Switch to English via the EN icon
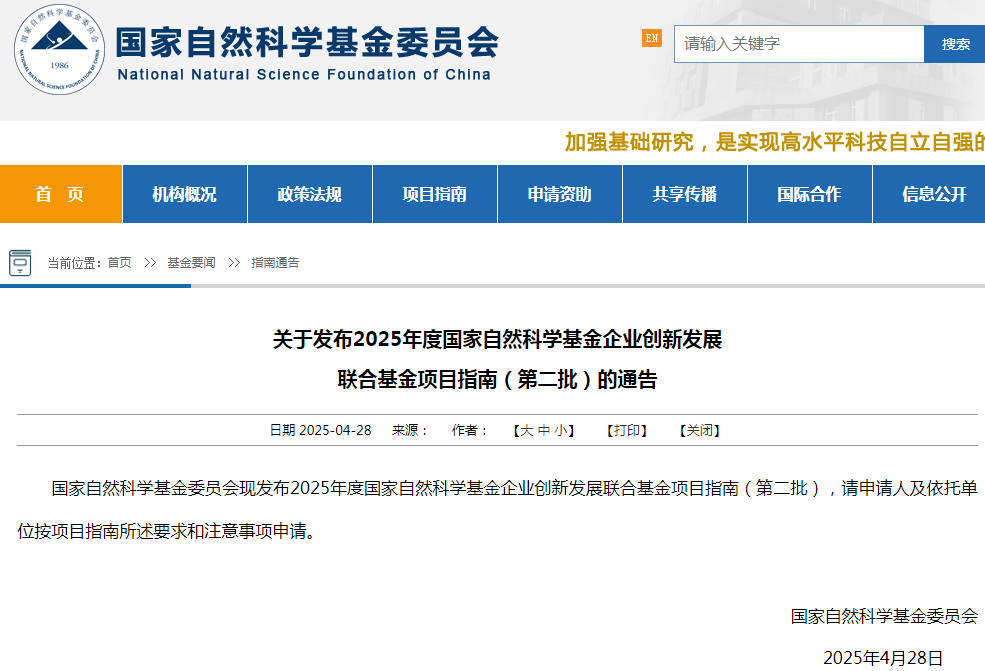The image size is (985, 671). coord(651,38)
